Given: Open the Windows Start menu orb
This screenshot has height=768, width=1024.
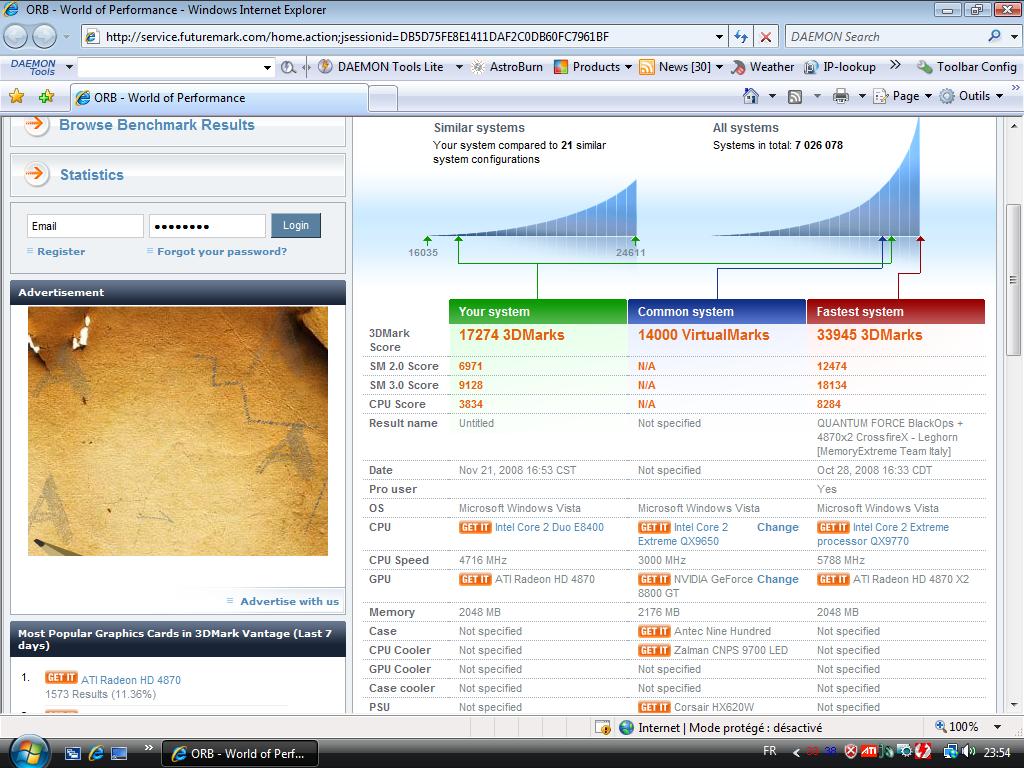Looking at the screenshot, I should (27, 751).
